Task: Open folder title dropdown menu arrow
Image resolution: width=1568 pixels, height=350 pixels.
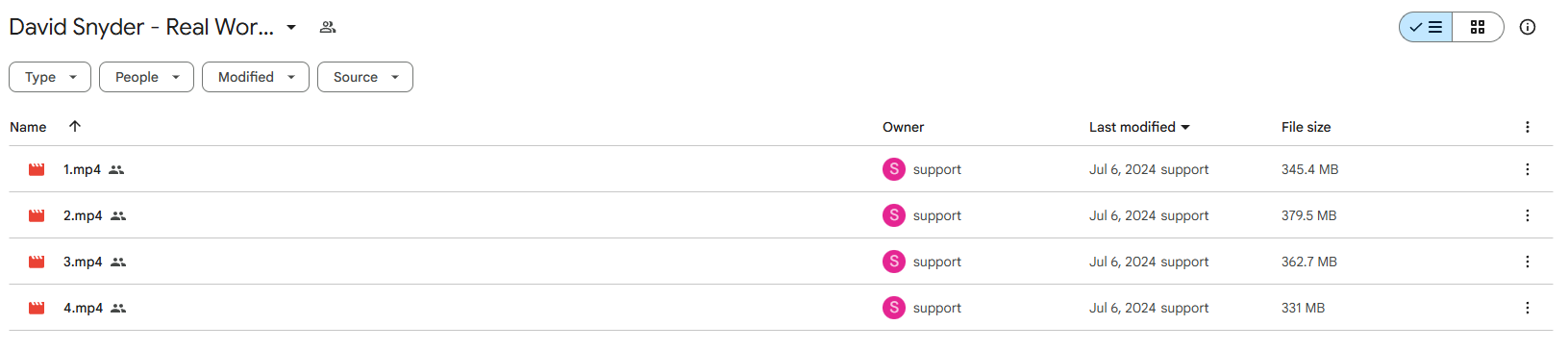Action: point(291,27)
